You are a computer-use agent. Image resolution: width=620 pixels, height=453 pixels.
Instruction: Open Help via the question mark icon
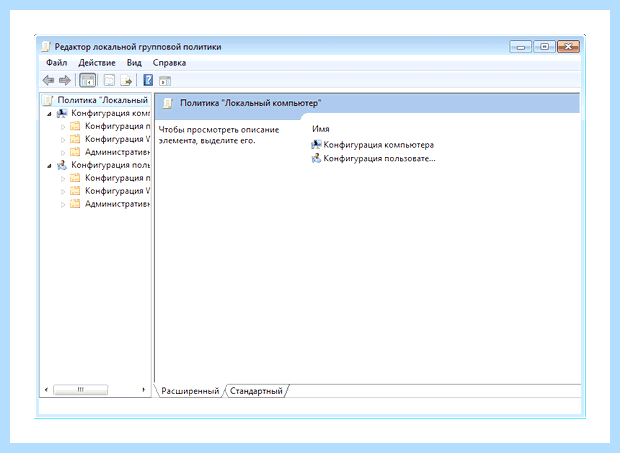(x=148, y=80)
